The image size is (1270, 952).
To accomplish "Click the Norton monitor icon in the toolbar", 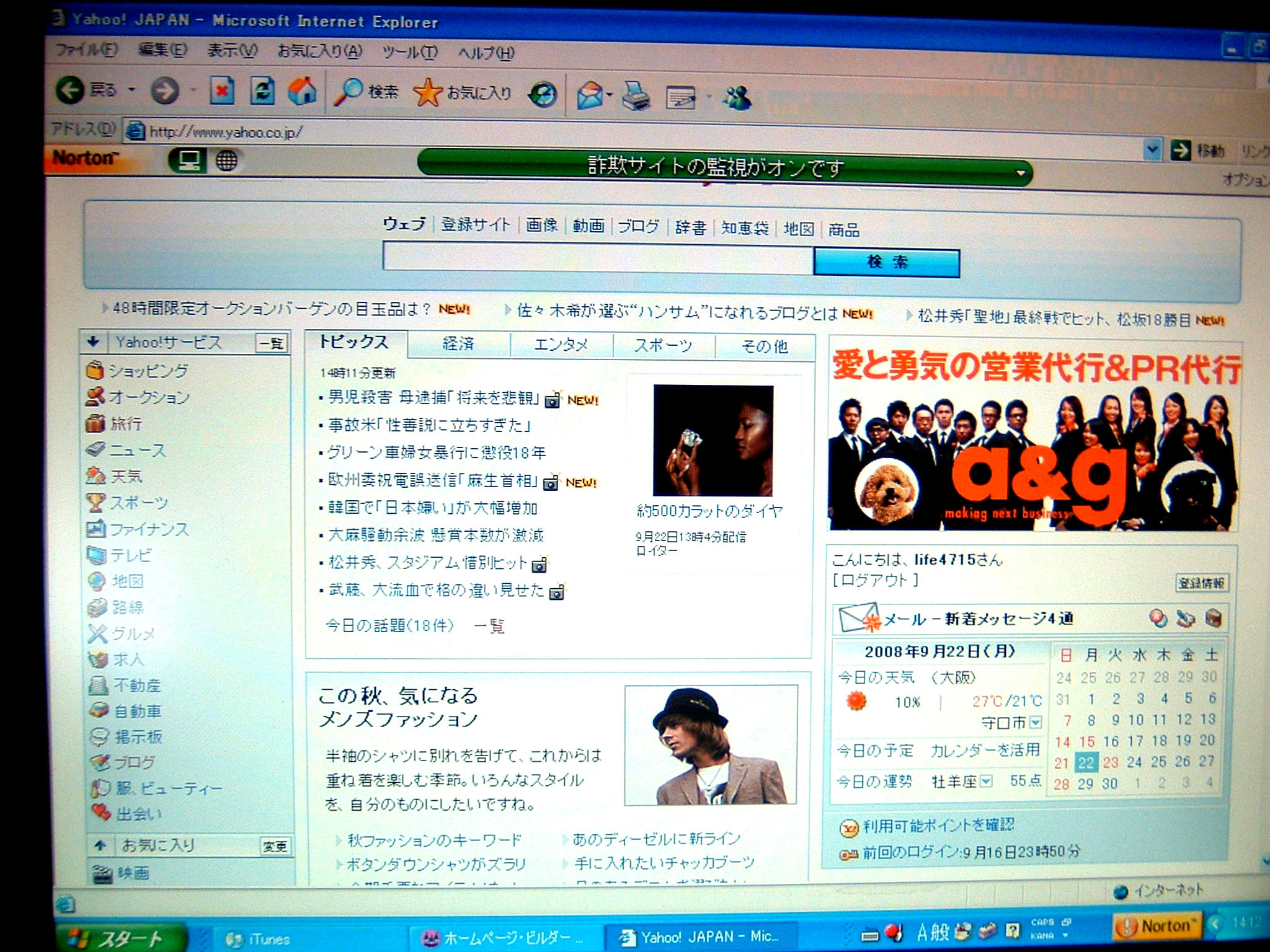I will (x=187, y=161).
